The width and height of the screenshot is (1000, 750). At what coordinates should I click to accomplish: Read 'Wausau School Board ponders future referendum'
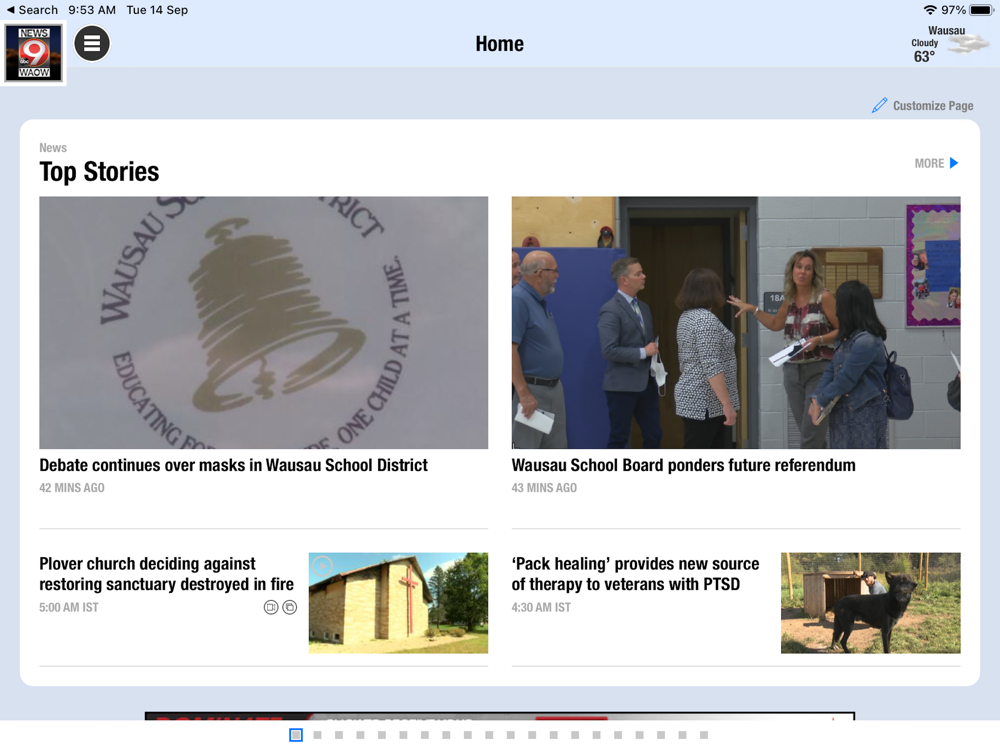[684, 465]
